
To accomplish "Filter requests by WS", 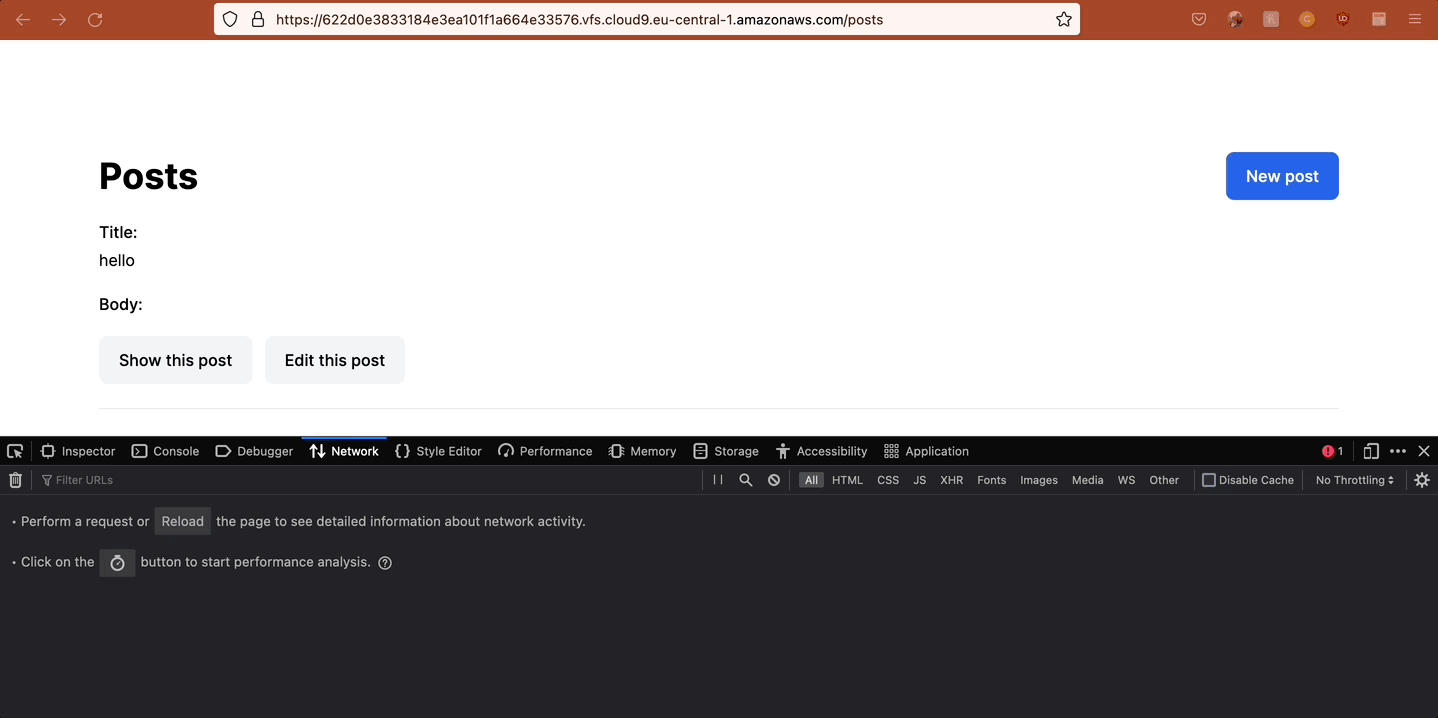I will click(x=1127, y=480).
